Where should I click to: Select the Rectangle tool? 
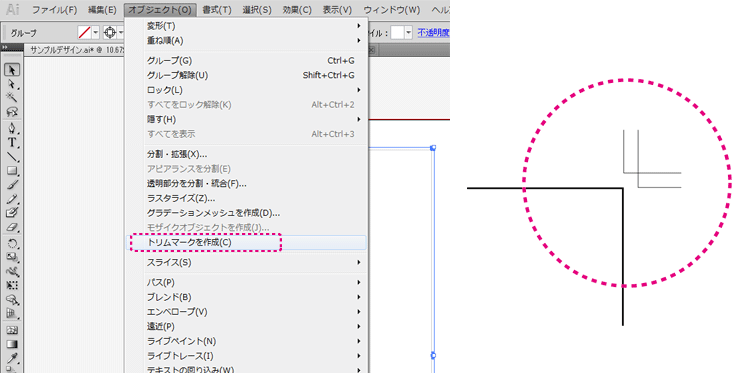pyautogui.click(x=12, y=170)
